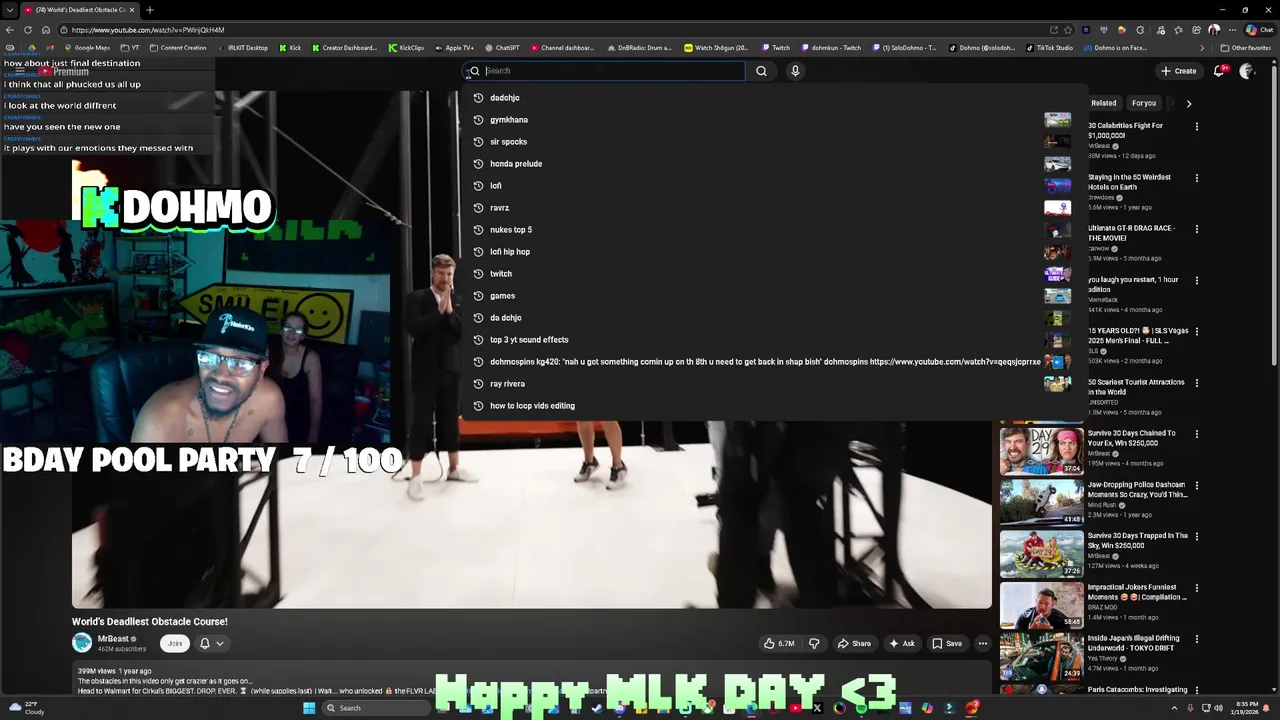Open Kick bookmark in bookmarks bar

click(290, 48)
